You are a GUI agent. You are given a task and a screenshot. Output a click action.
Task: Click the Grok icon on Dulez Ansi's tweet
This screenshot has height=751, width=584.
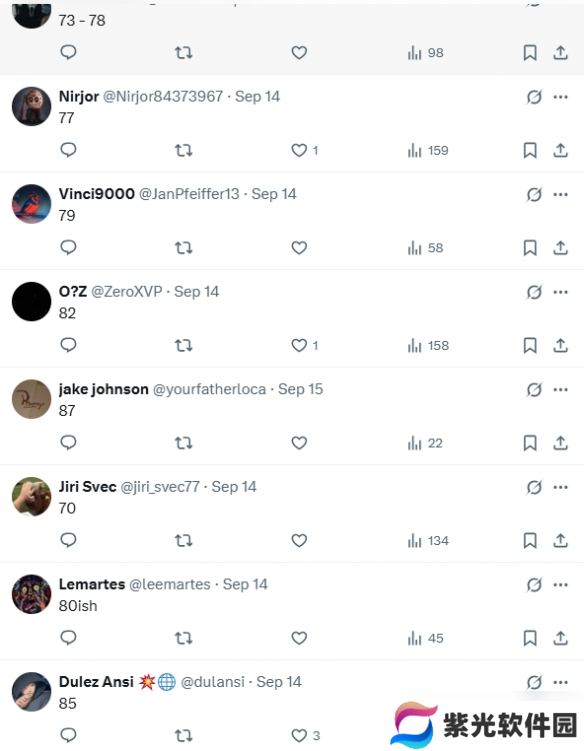(x=534, y=682)
